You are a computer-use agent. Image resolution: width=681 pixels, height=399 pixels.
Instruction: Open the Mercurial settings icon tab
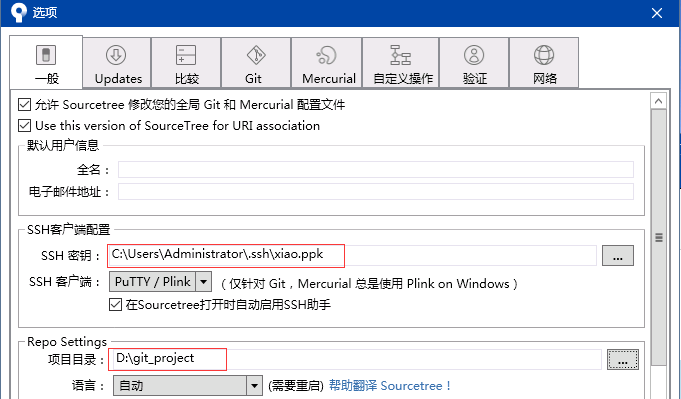tap(327, 63)
